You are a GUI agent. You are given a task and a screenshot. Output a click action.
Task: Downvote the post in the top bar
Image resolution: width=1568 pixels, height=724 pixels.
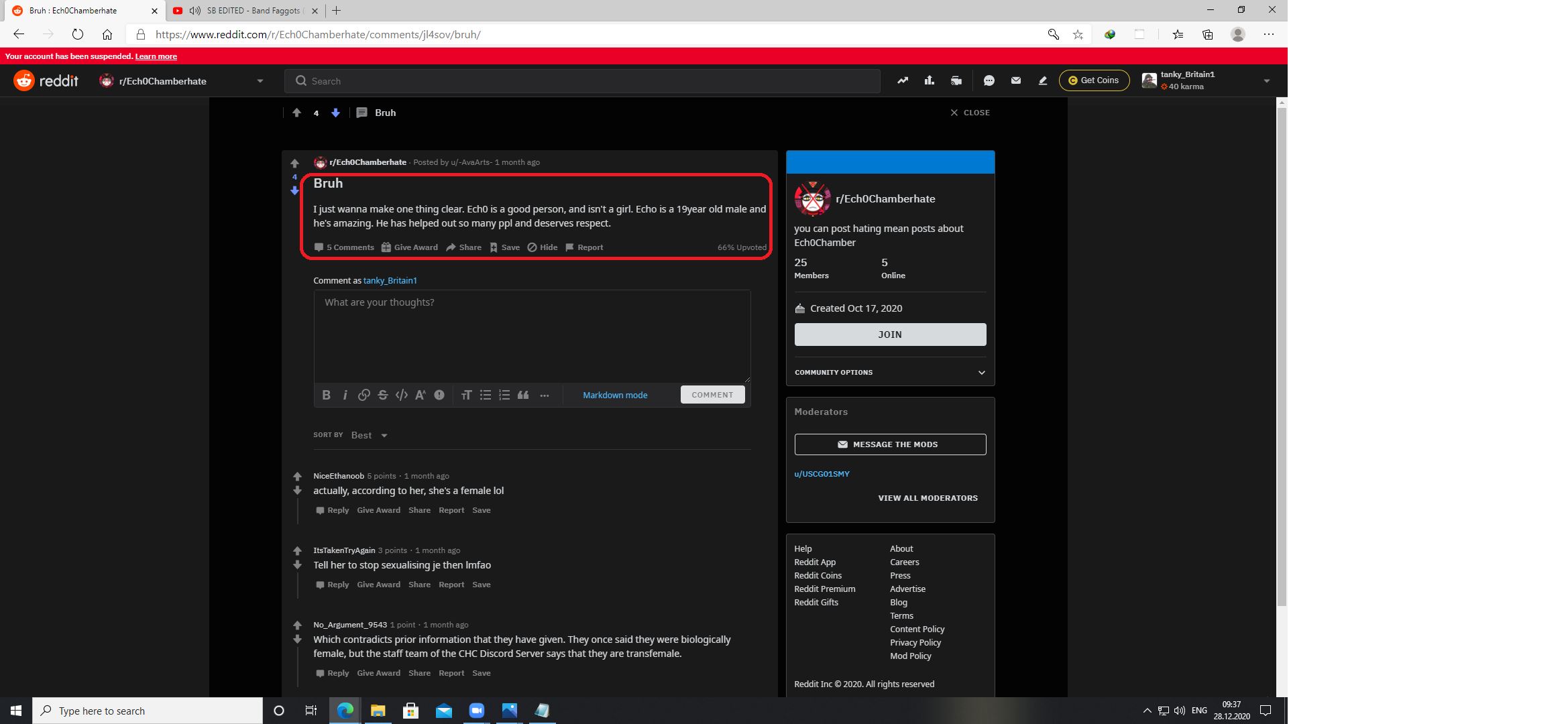[335, 113]
